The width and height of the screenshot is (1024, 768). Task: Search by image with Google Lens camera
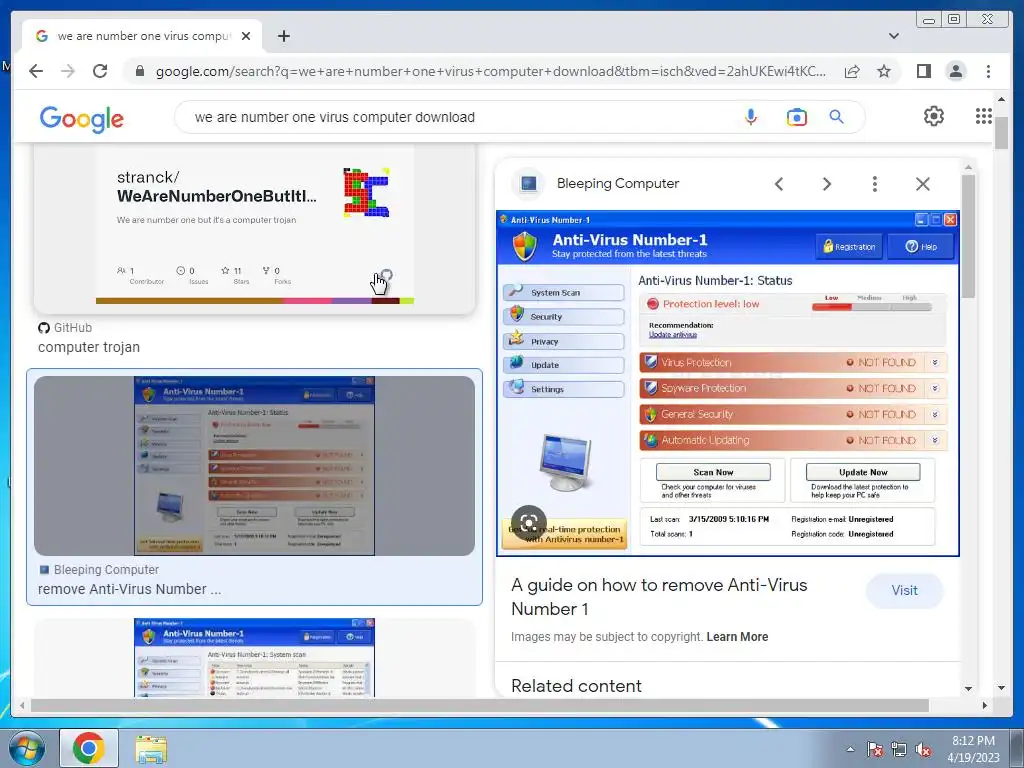tap(796, 117)
